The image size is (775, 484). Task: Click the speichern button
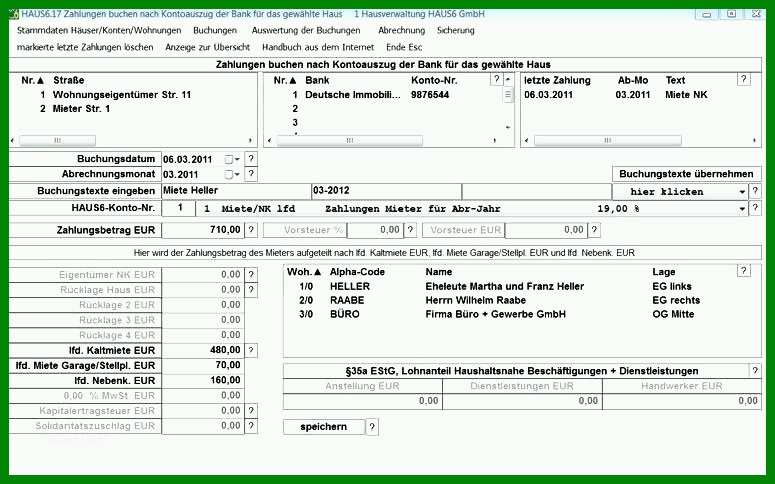point(324,427)
